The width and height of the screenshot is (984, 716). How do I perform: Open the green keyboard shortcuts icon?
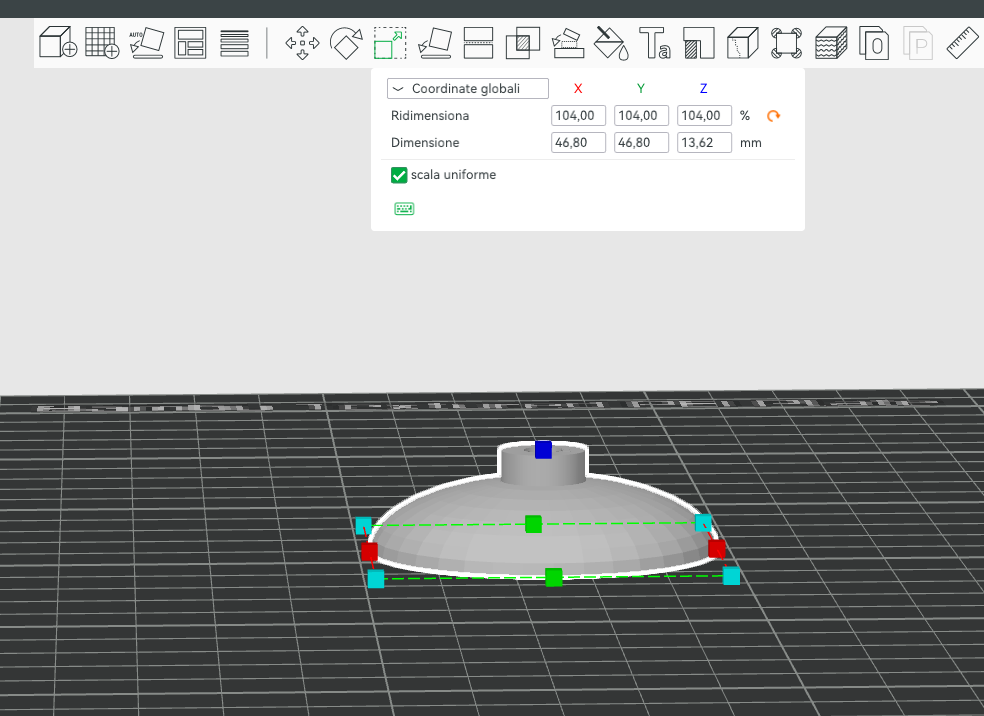tap(404, 208)
